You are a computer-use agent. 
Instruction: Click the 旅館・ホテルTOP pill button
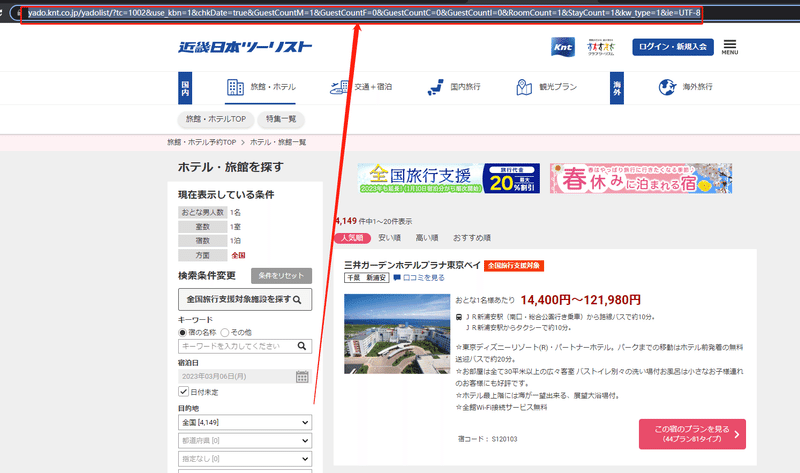(216, 119)
